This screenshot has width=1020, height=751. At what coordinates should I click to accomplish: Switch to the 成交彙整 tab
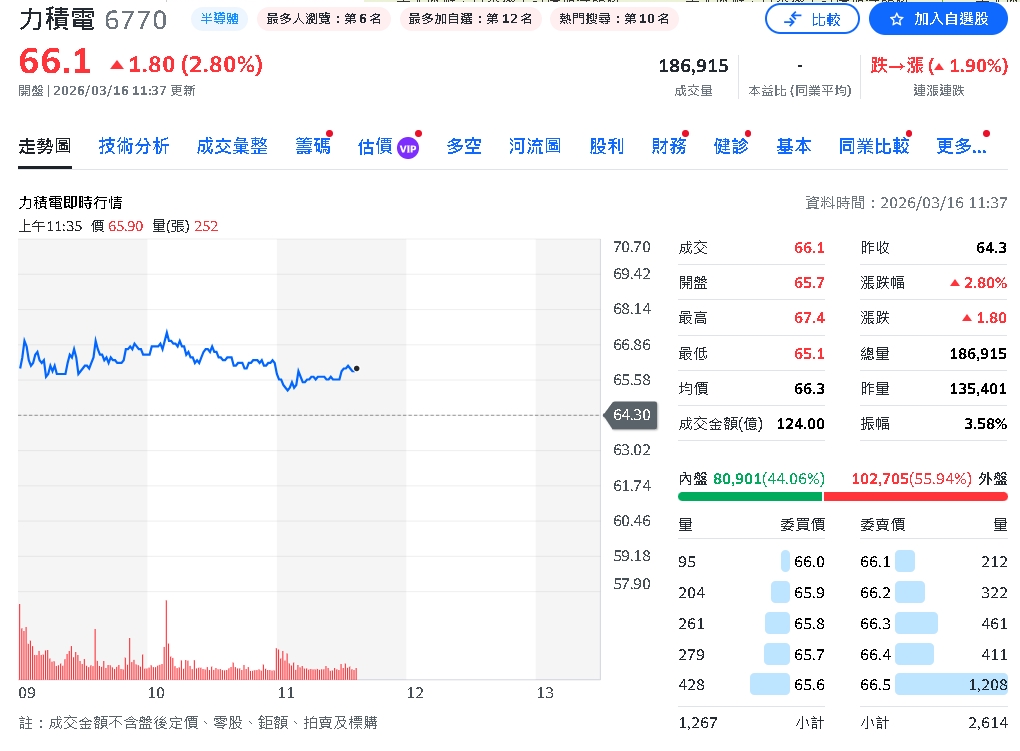(x=232, y=146)
